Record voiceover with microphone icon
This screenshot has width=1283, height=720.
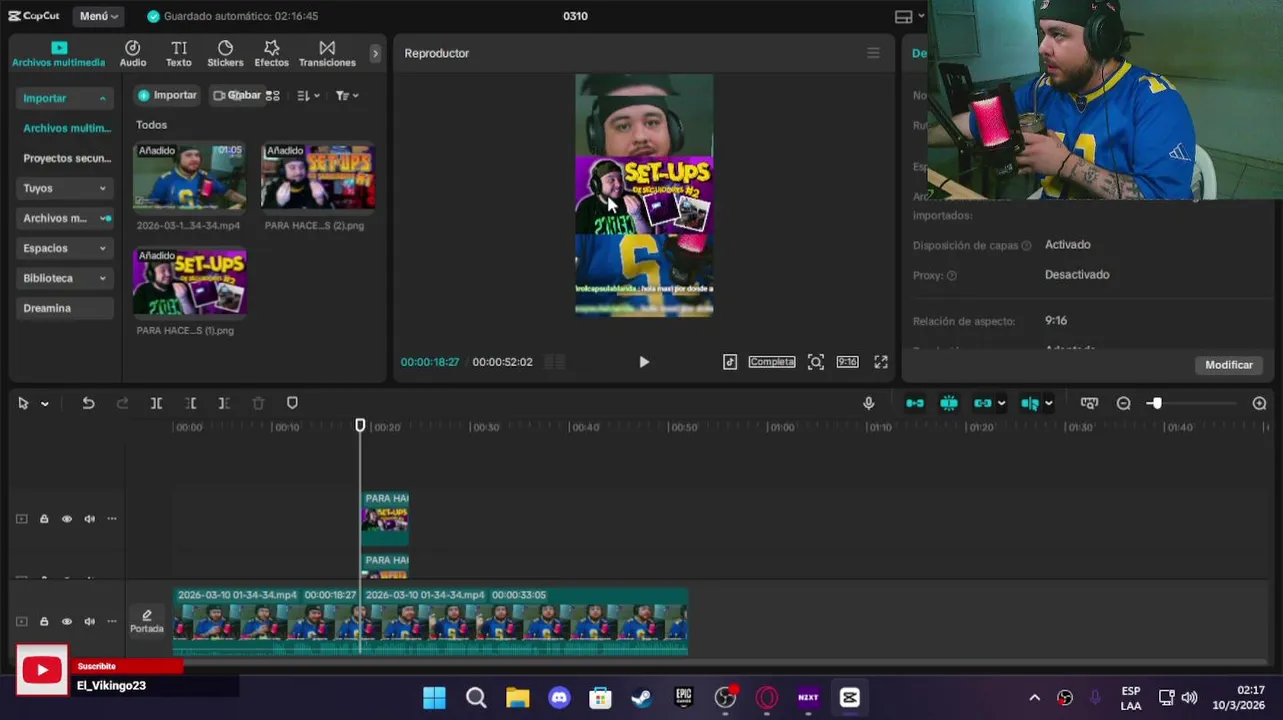(x=869, y=403)
